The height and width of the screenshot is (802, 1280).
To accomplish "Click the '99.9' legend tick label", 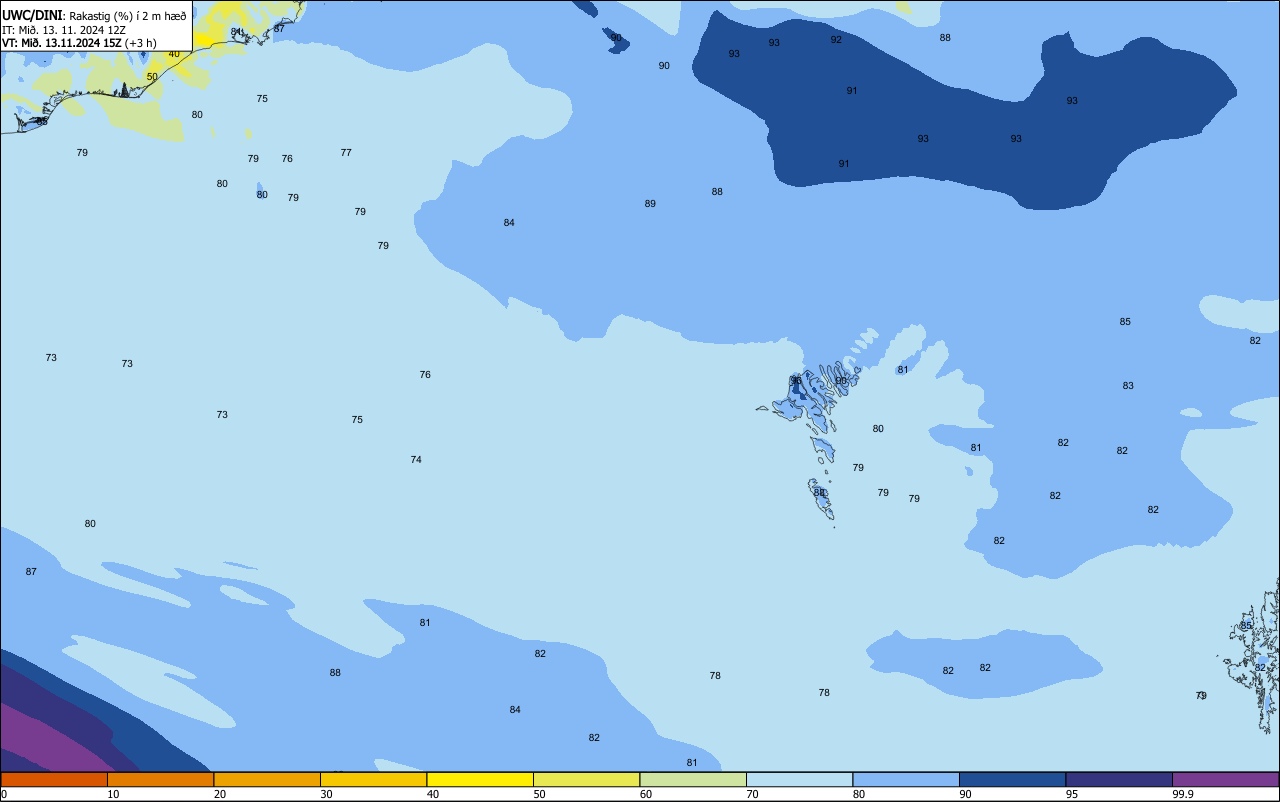I will pyautogui.click(x=1184, y=794).
